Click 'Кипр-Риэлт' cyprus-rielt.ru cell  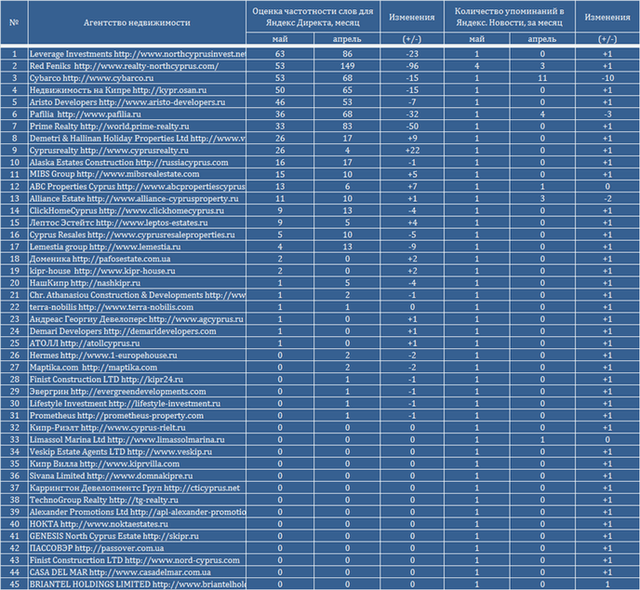coord(137,428)
